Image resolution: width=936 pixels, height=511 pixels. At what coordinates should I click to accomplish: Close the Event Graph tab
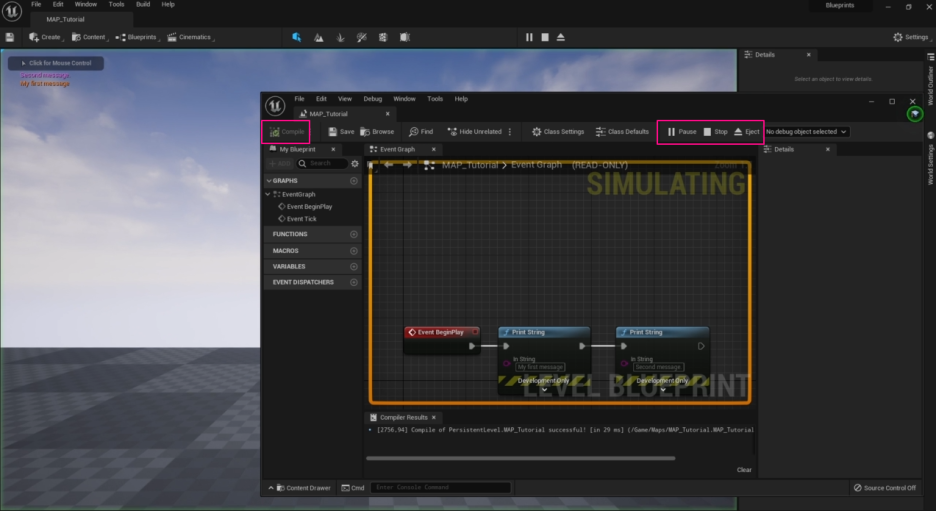coord(434,149)
